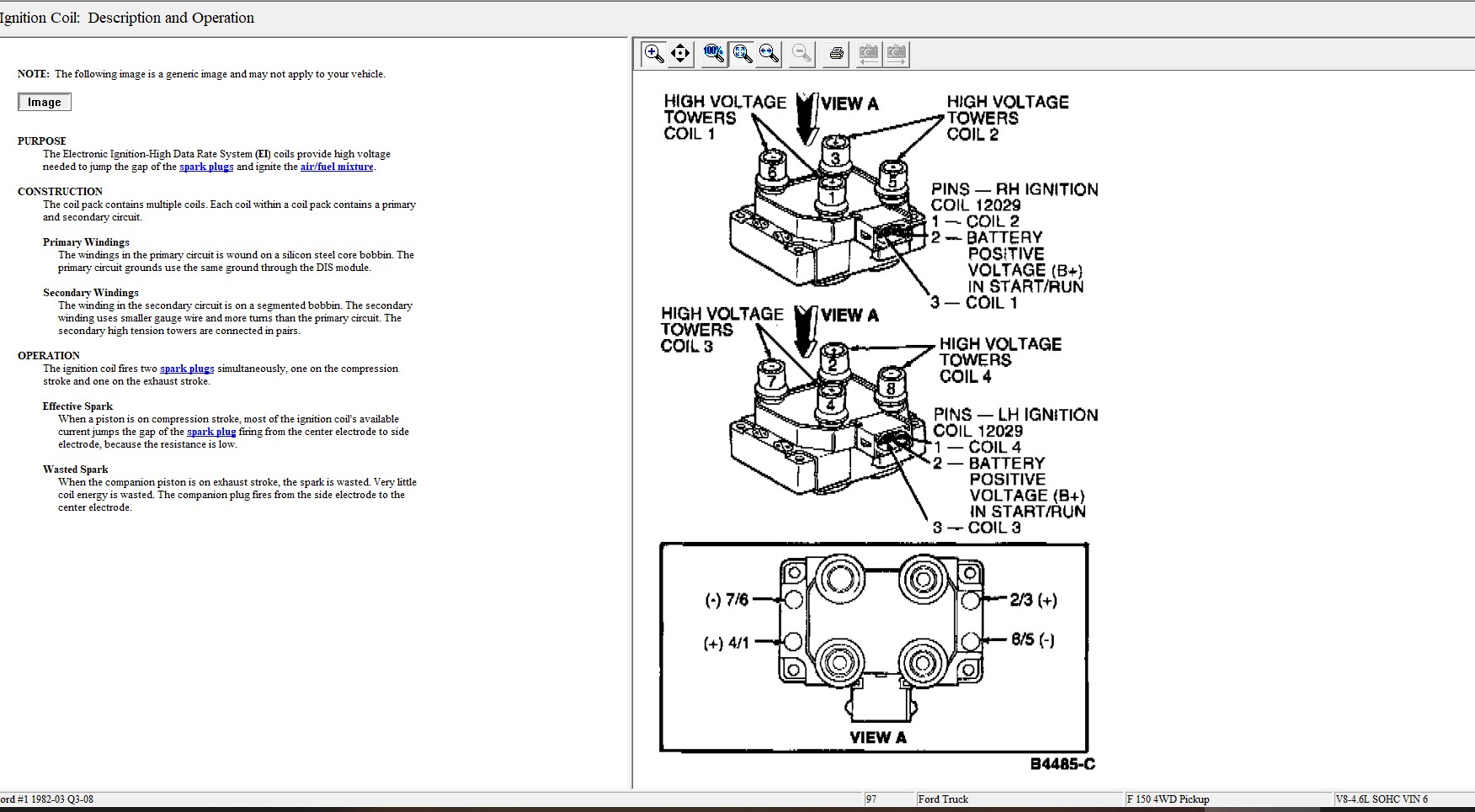Click the Ford Truck status bar field
The width and height of the screenshot is (1475, 812).
coord(943,799)
